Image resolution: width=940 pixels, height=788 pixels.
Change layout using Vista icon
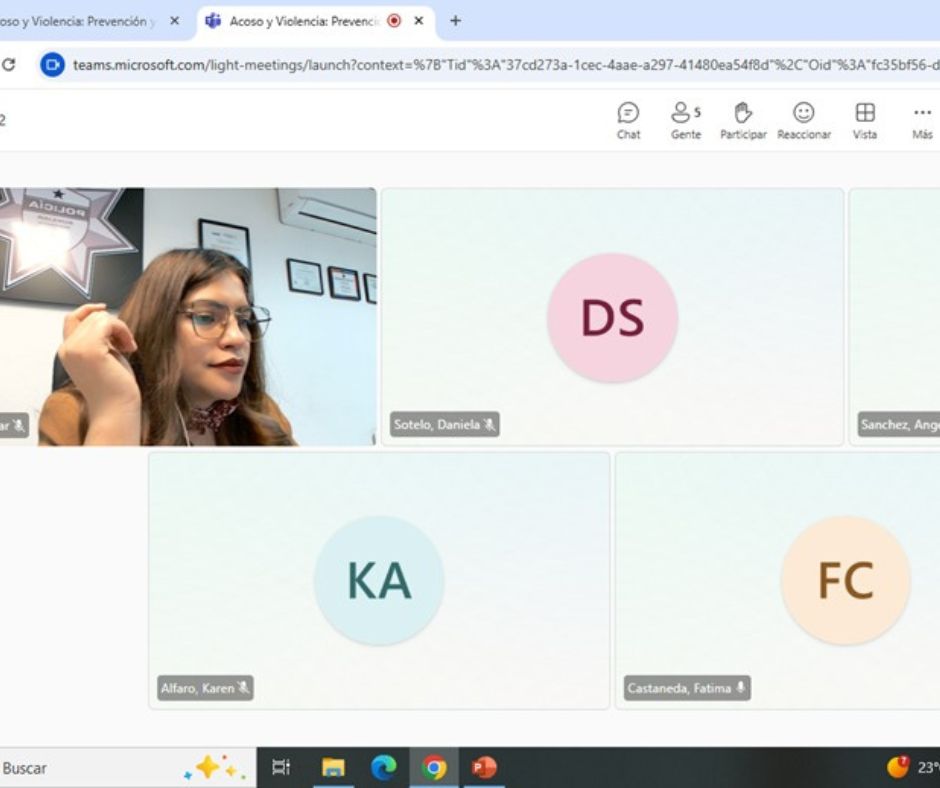pos(865,121)
